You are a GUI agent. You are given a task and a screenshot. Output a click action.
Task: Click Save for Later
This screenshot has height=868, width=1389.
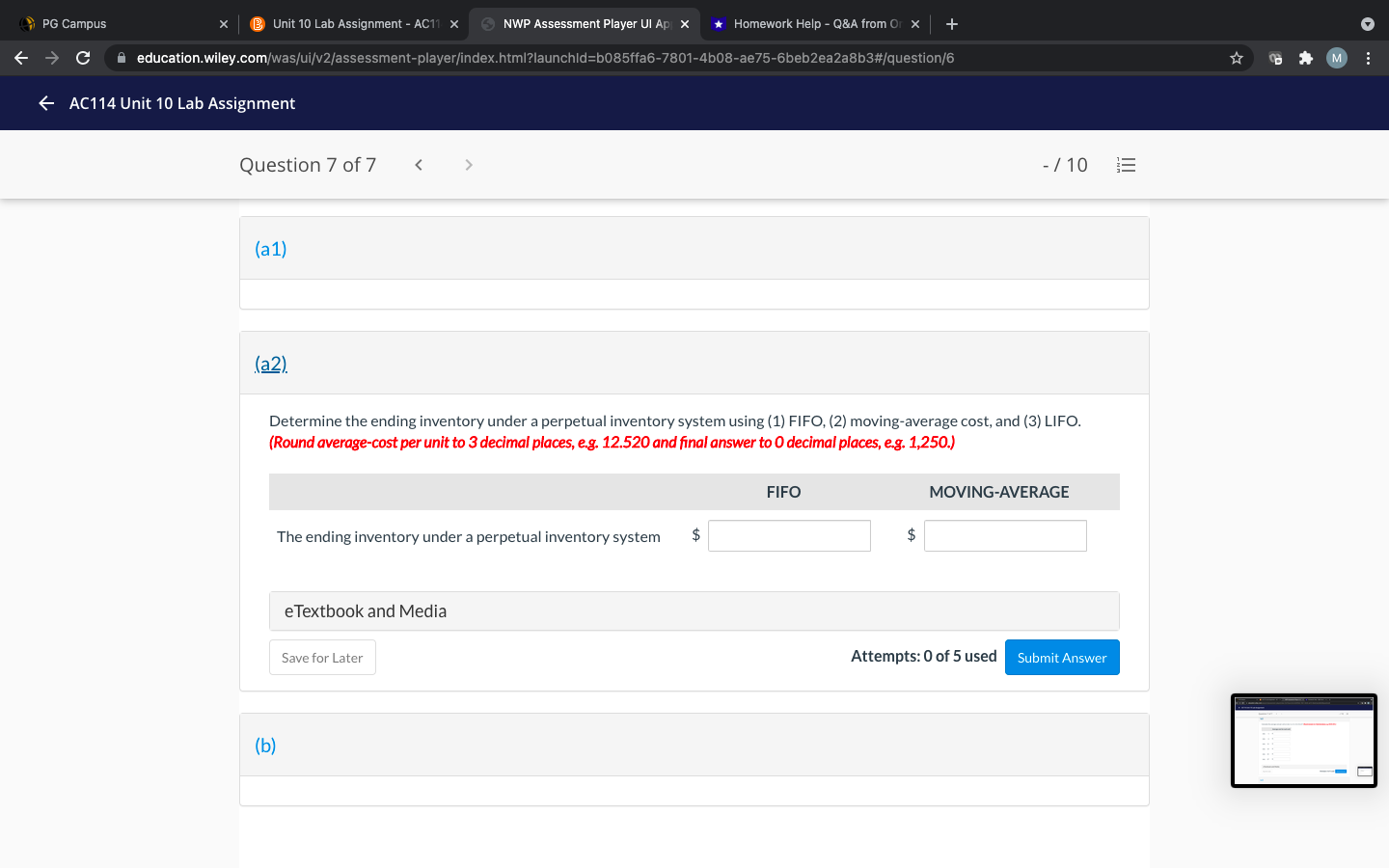322,658
